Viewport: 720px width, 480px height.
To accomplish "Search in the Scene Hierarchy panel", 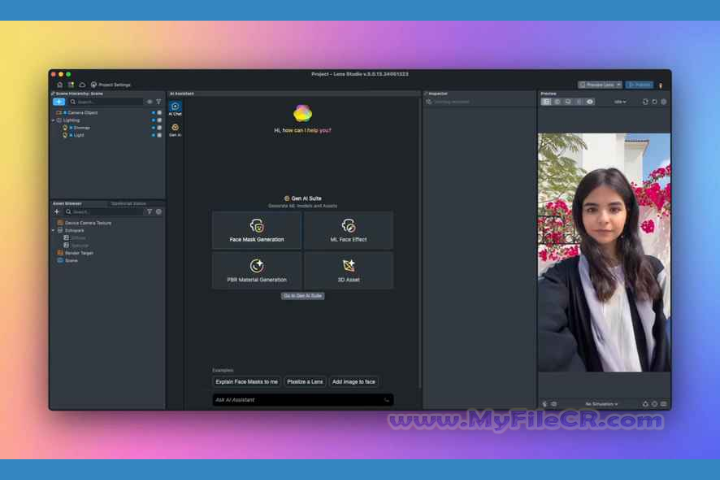I will [x=107, y=102].
